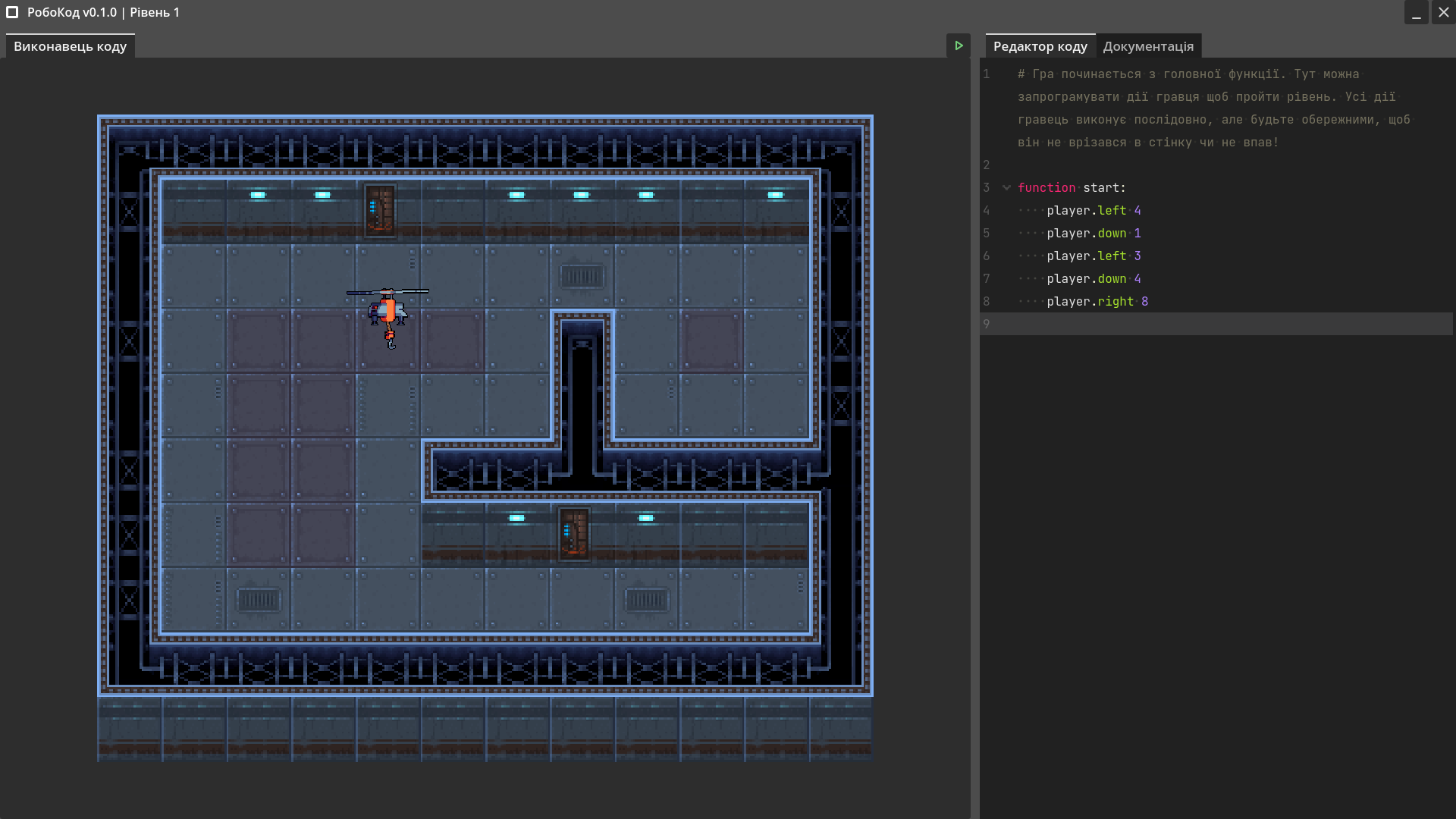
Task: Click the helicopter player sprite
Action: click(x=388, y=317)
